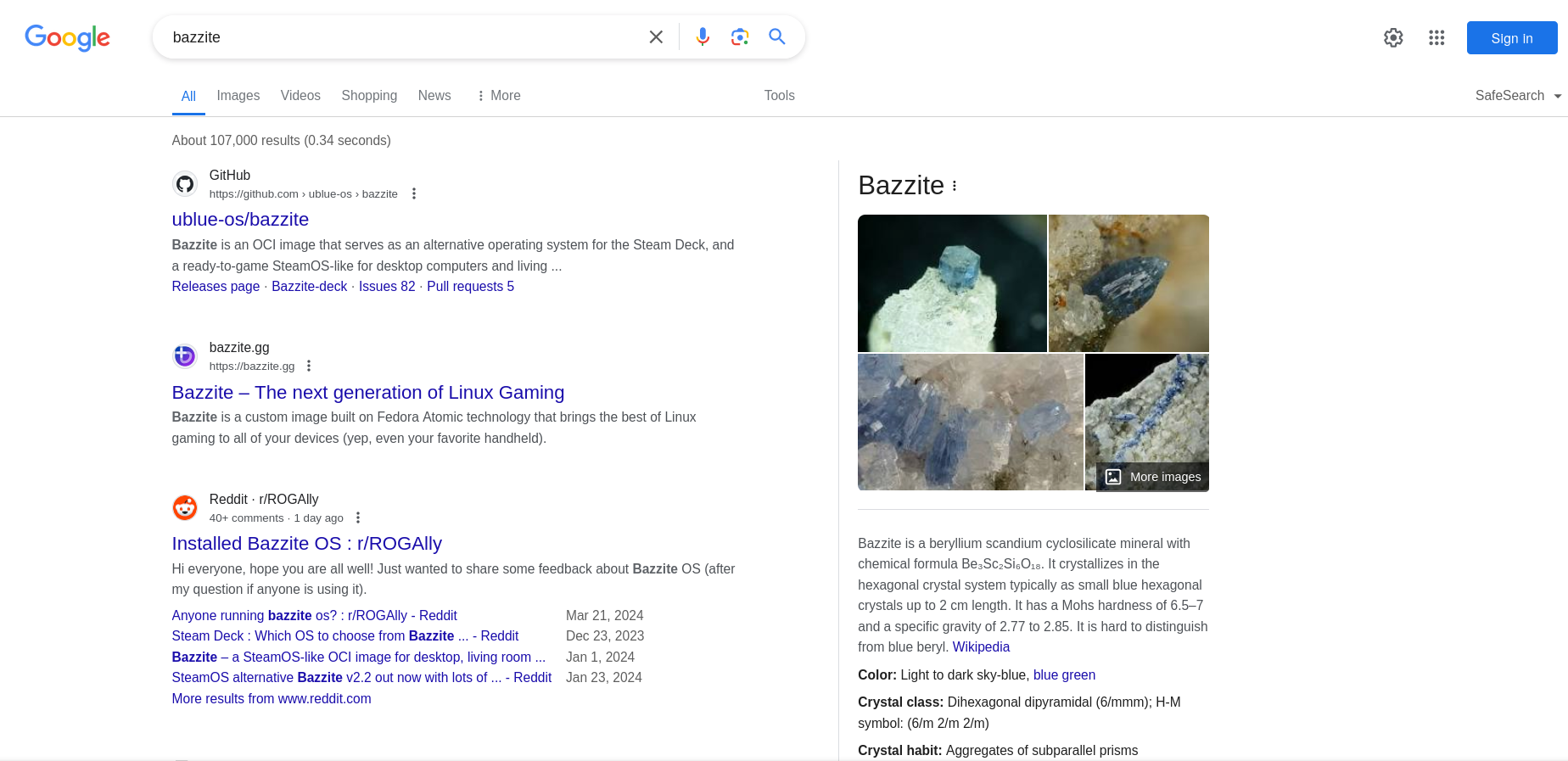Click the Crystal class label
The height and width of the screenshot is (761, 1568).
pos(900,702)
